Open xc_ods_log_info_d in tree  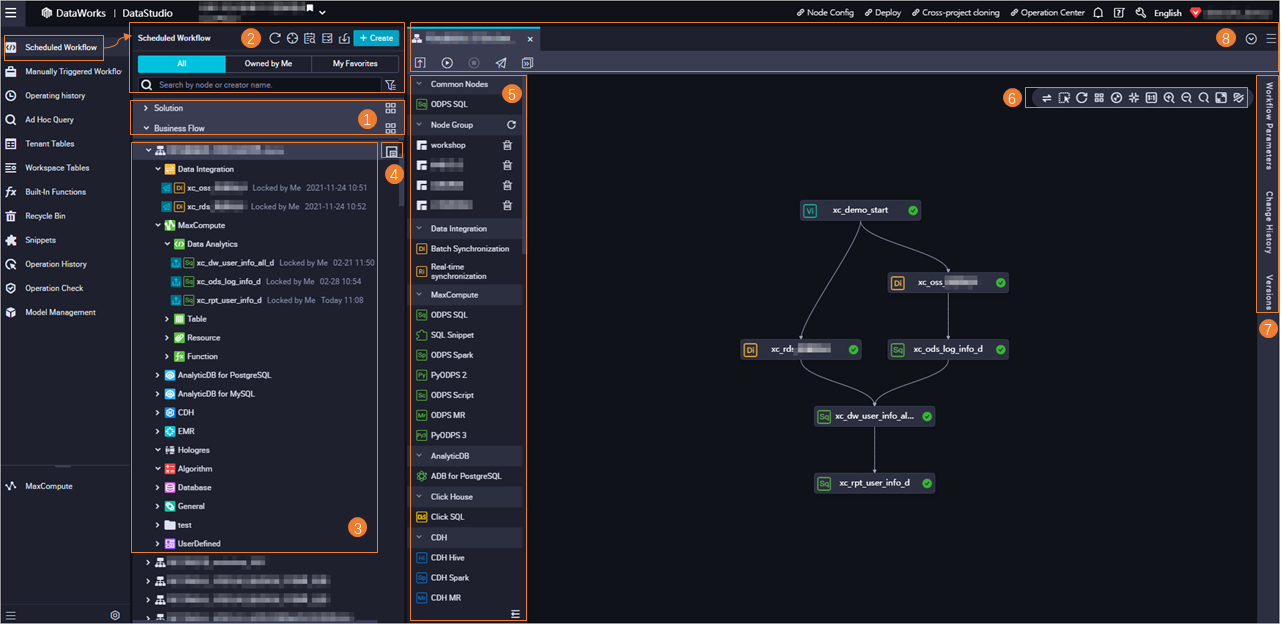(x=228, y=281)
